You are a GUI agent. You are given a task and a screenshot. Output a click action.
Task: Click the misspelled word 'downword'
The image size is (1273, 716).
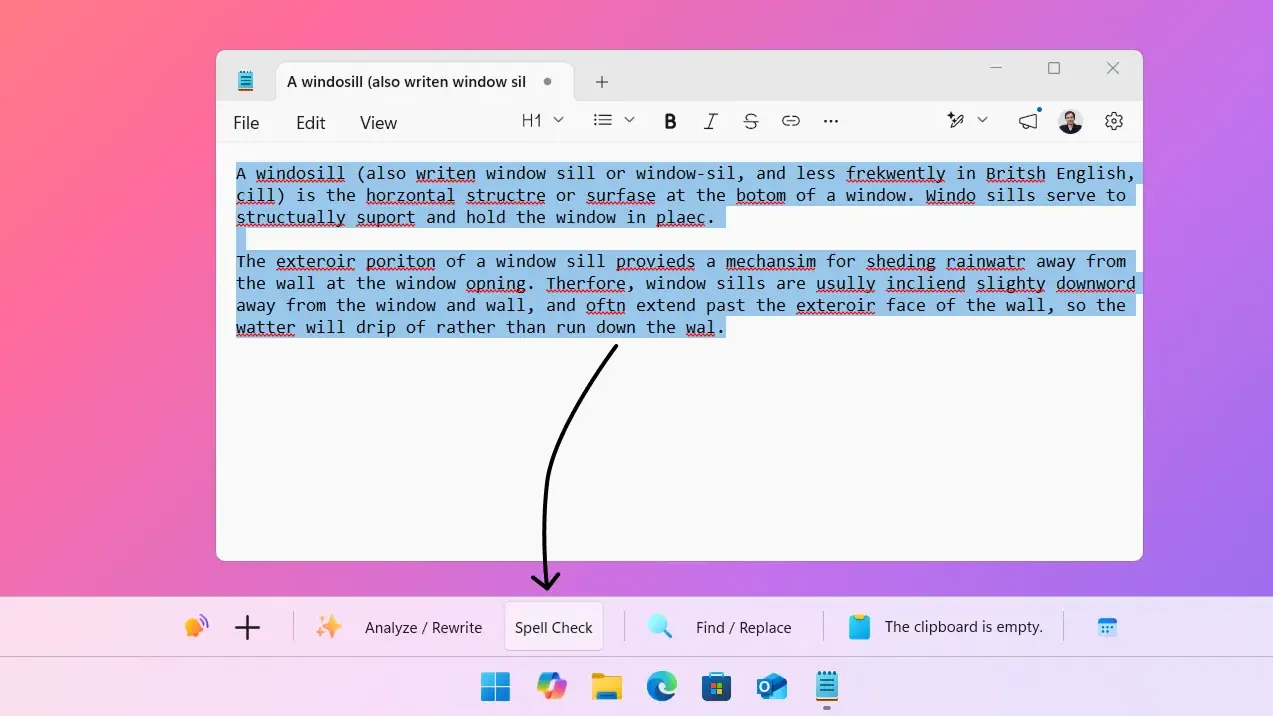pos(1095,283)
